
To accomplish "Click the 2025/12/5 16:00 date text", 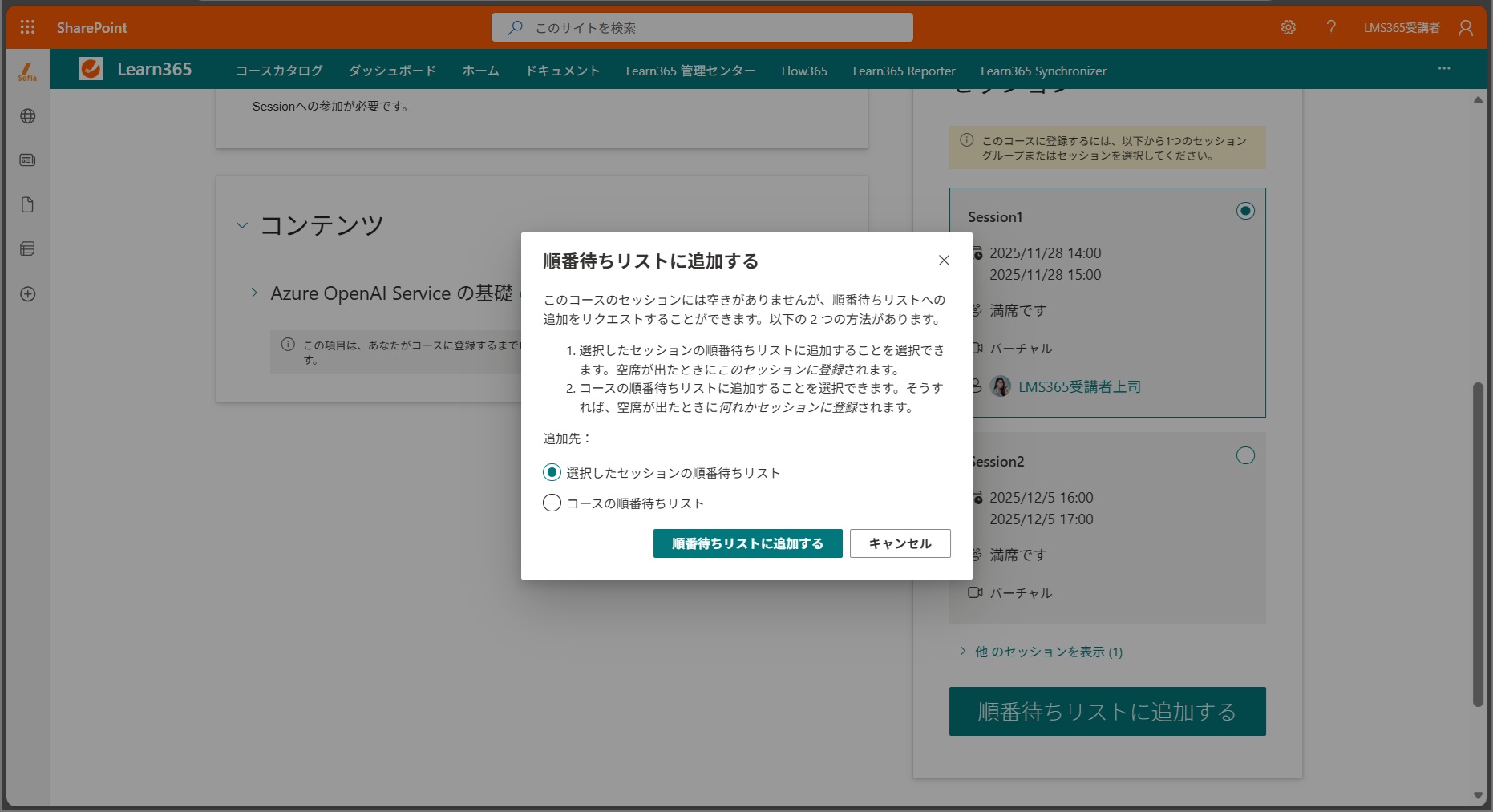I will [x=1041, y=497].
